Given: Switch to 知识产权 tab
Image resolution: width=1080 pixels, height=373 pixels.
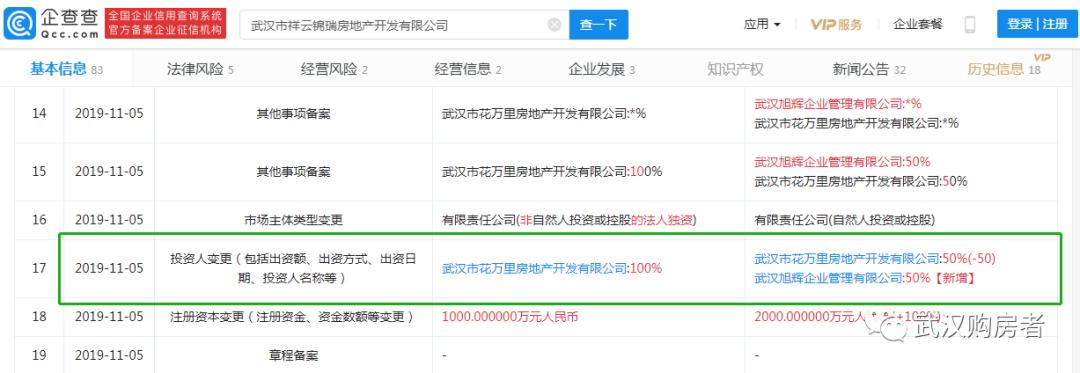Looking at the screenshot, I should 735,69.
